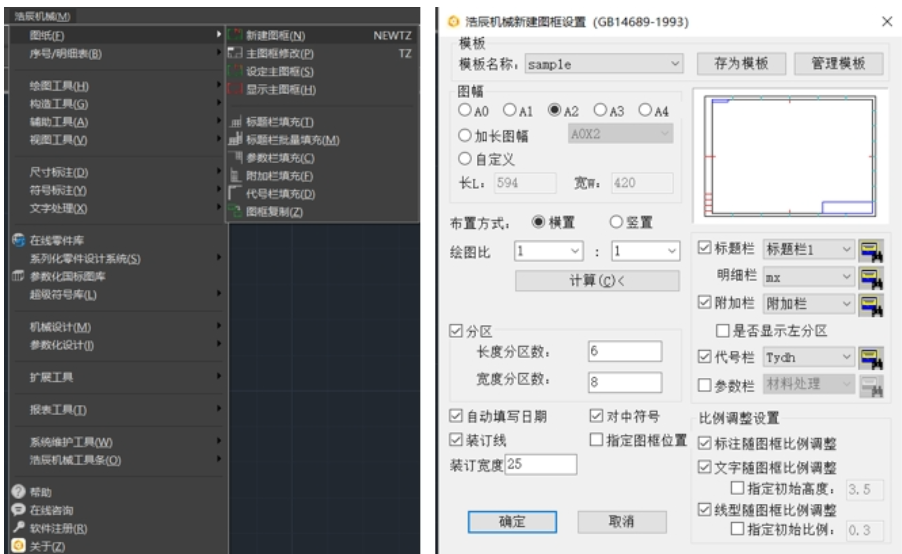Click the browse icon beside 附加栏 dropdown

(873, 303)
